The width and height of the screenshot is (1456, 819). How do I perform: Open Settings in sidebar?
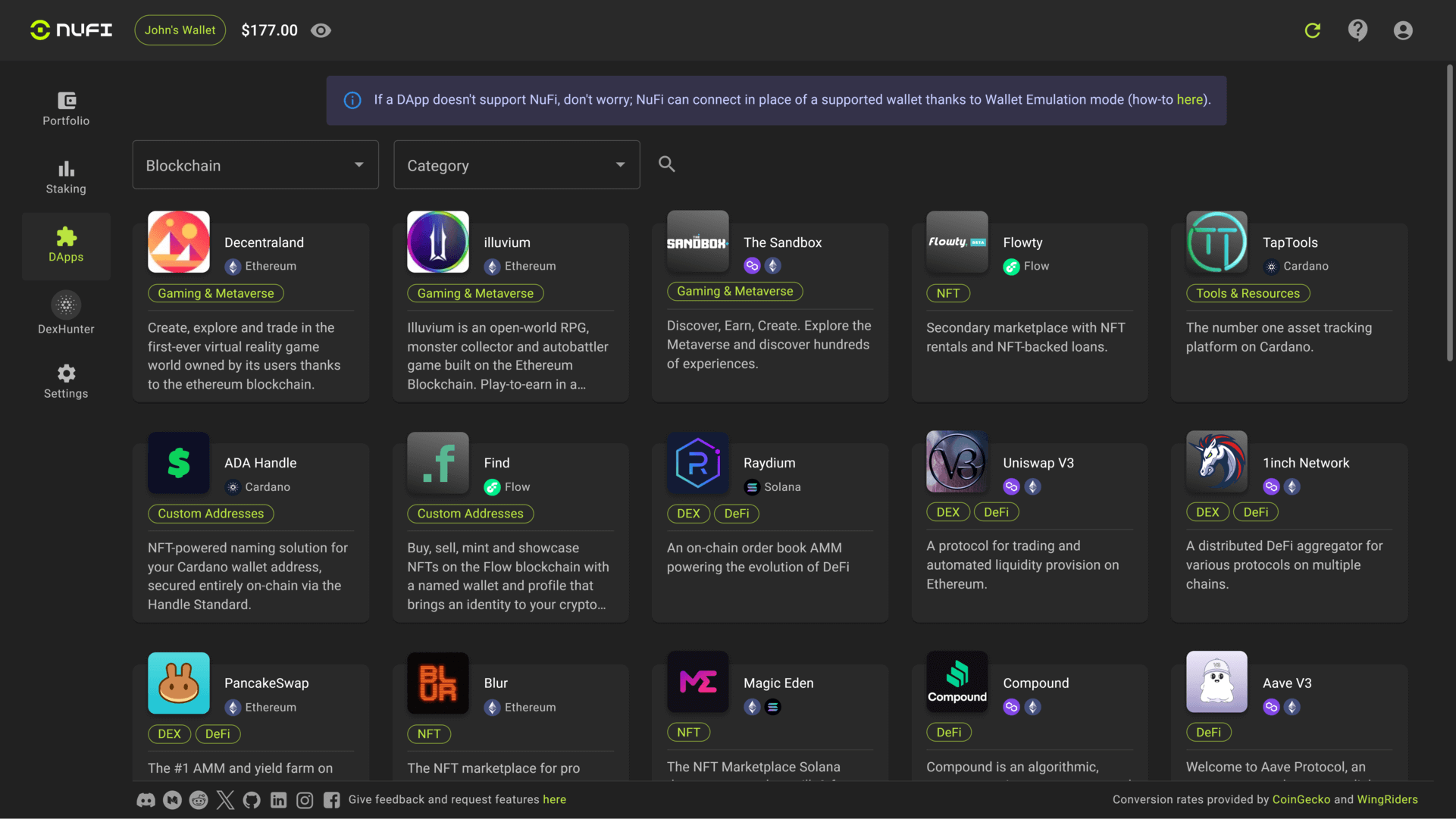pyautogui.click(x=66, y=382)
